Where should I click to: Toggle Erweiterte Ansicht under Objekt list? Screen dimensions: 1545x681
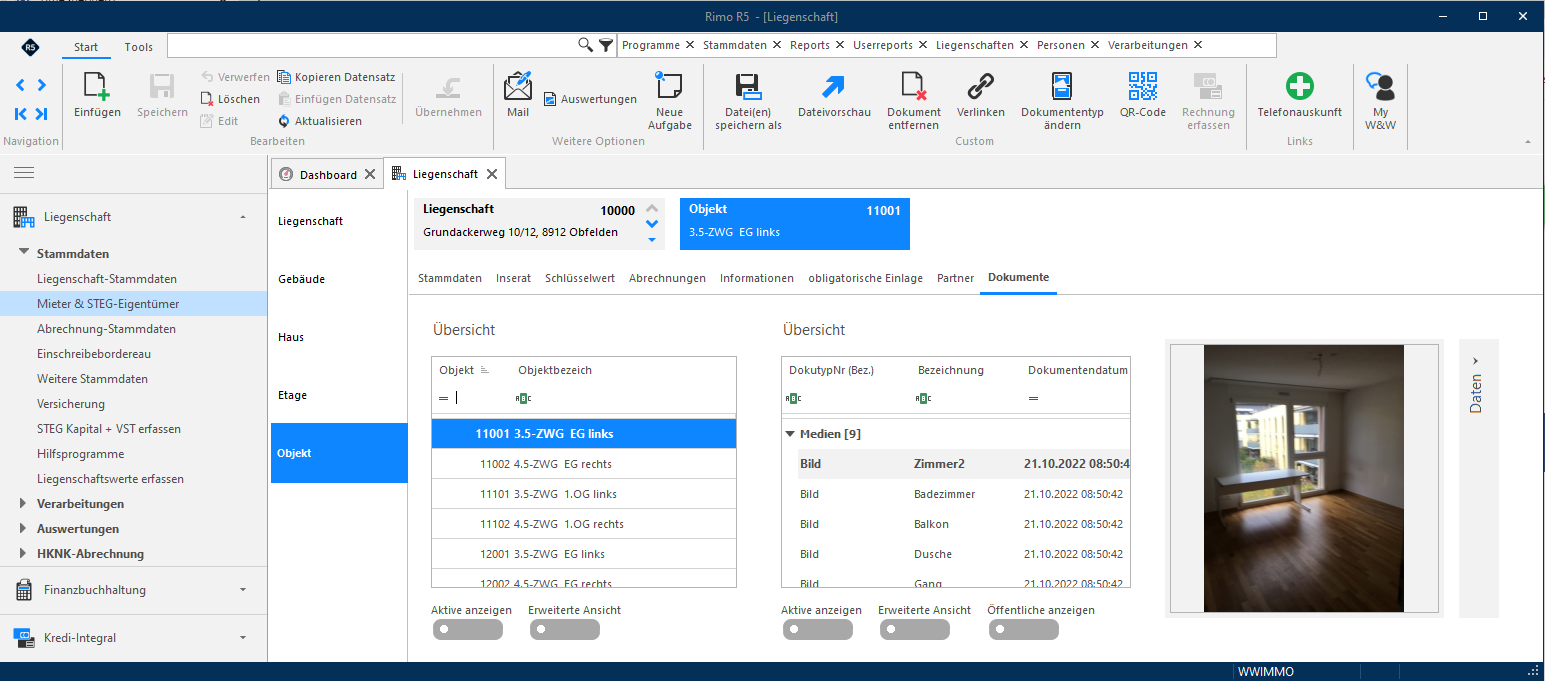pyautogui.click(x=565, y=629)
